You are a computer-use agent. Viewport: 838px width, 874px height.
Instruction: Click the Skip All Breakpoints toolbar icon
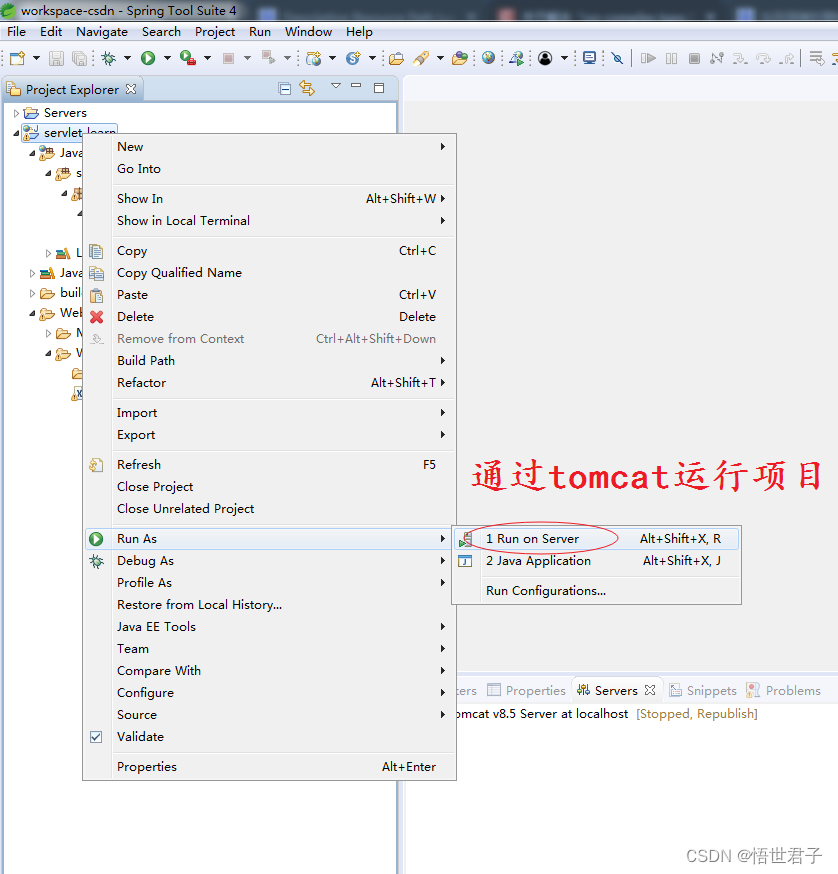[617, 58]
